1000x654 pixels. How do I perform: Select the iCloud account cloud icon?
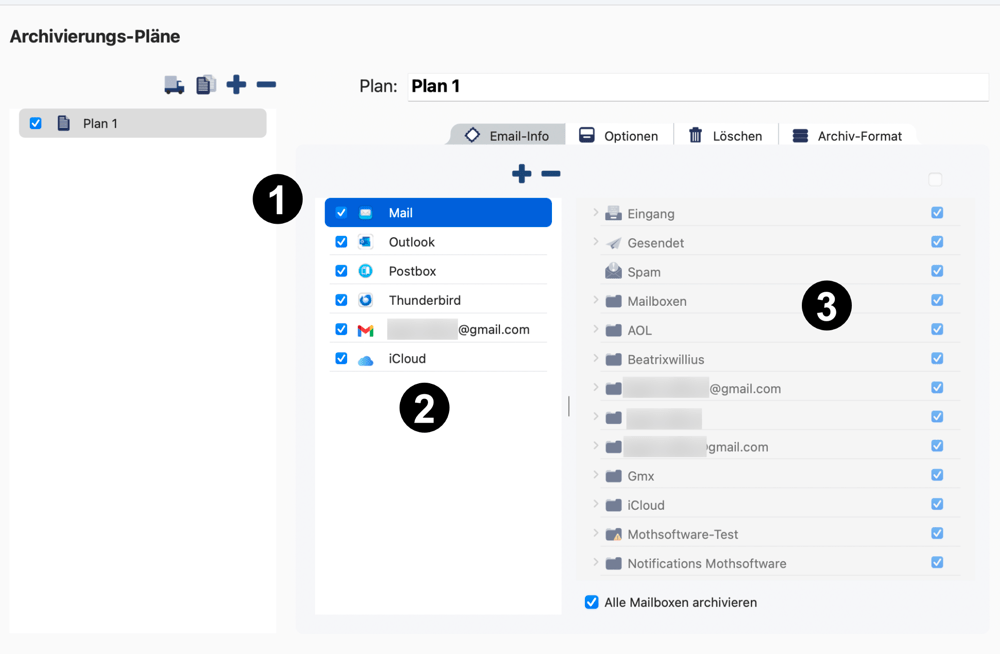366,359
